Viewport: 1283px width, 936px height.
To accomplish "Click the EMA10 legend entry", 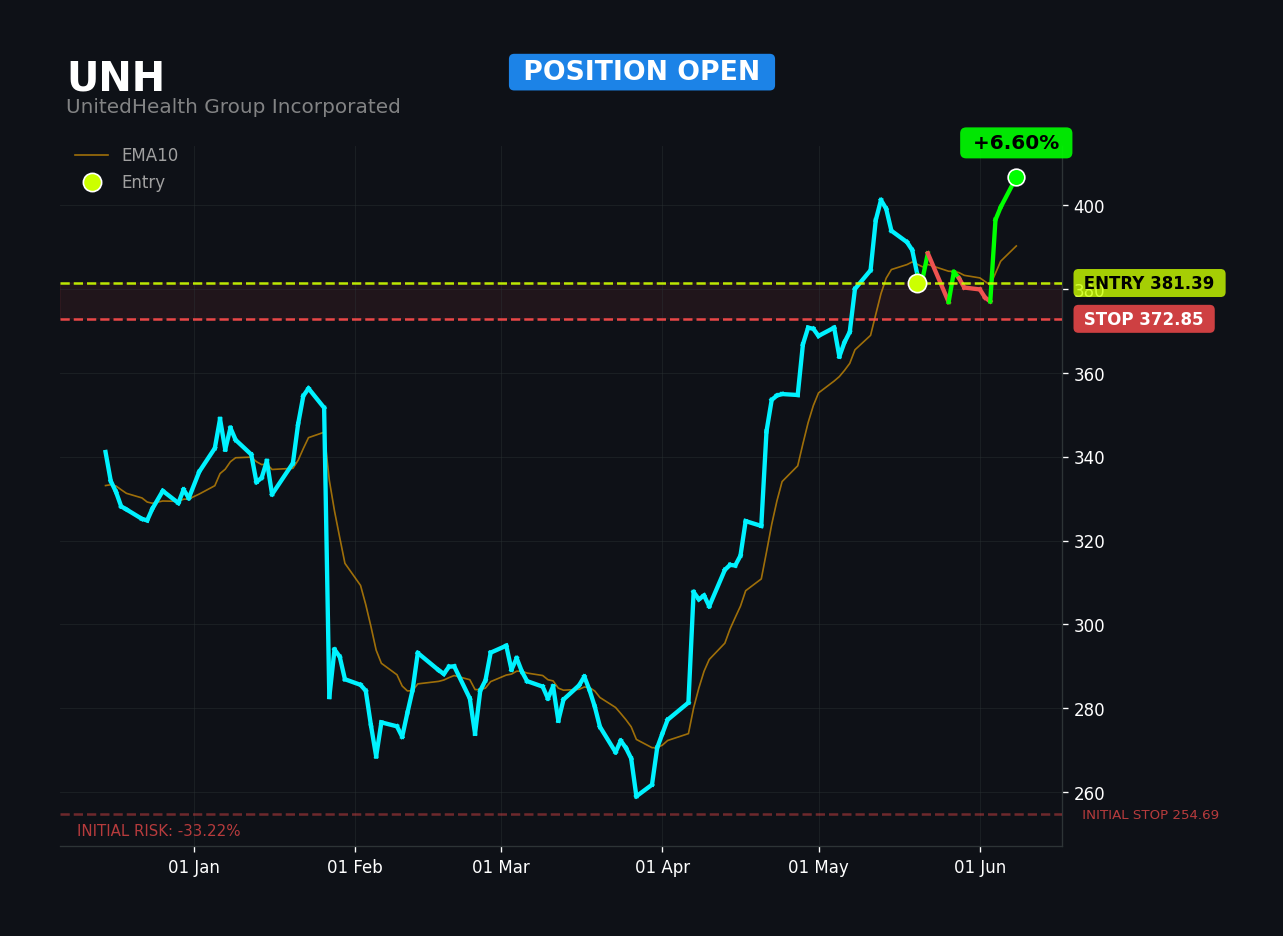I will (127, 155).
